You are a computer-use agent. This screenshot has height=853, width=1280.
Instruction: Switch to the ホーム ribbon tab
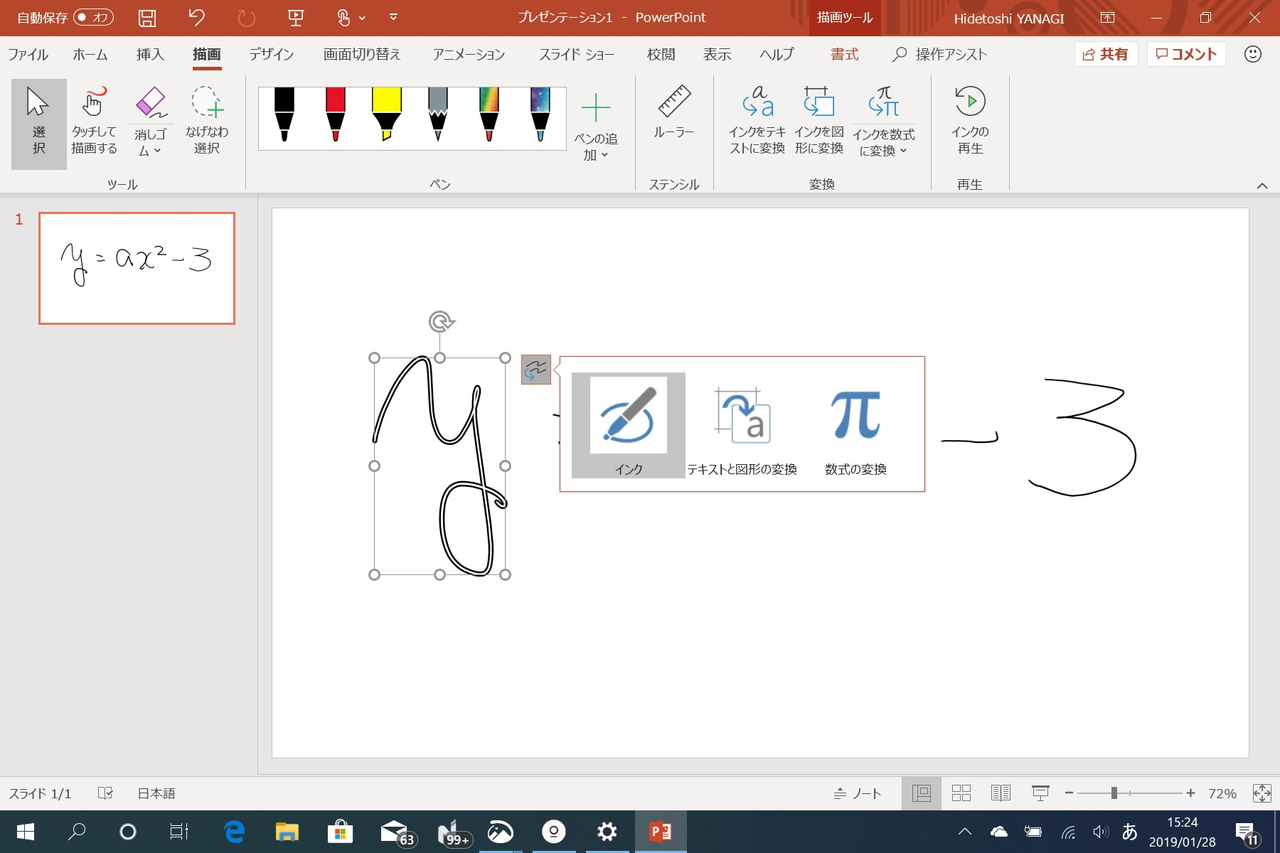point(90,54)
